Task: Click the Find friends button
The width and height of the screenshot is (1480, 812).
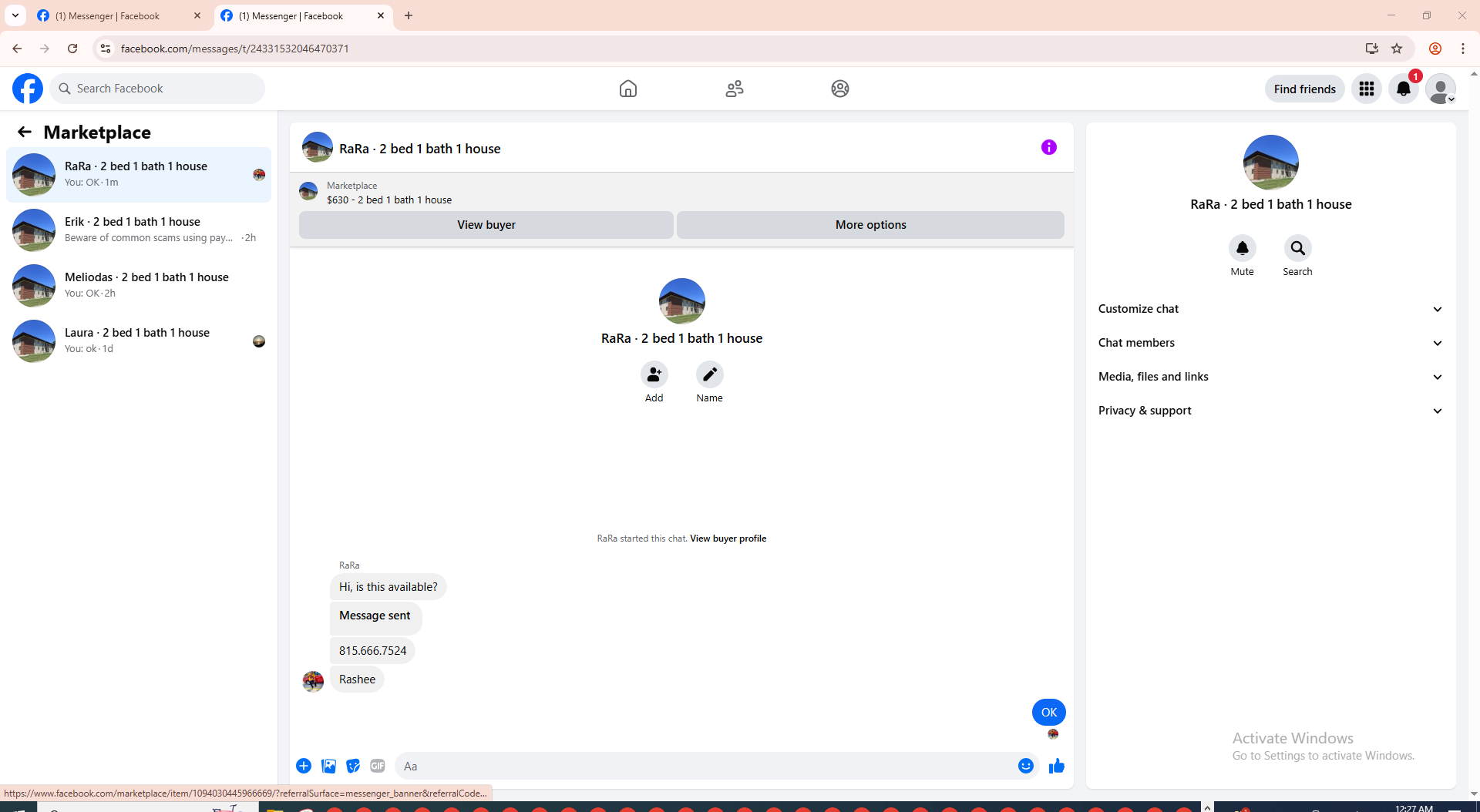Action: coord(1304,89)
